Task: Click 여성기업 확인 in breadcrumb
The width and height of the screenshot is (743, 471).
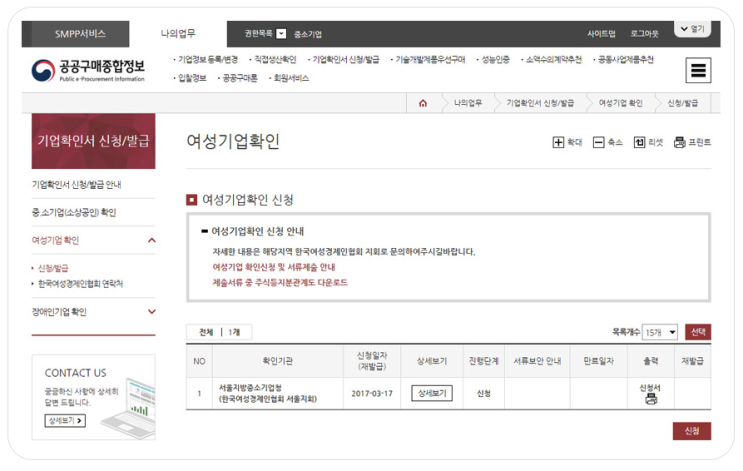Action: tap(620, 103)
